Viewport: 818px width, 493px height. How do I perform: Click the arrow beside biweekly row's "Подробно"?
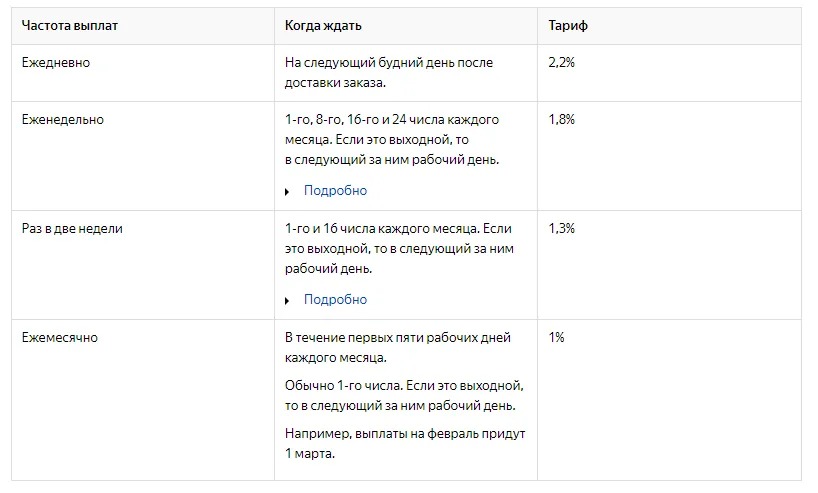tap(288, 300)
